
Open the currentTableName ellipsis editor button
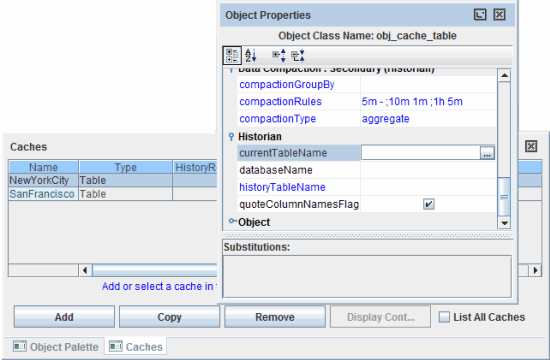tap(487, 153)
